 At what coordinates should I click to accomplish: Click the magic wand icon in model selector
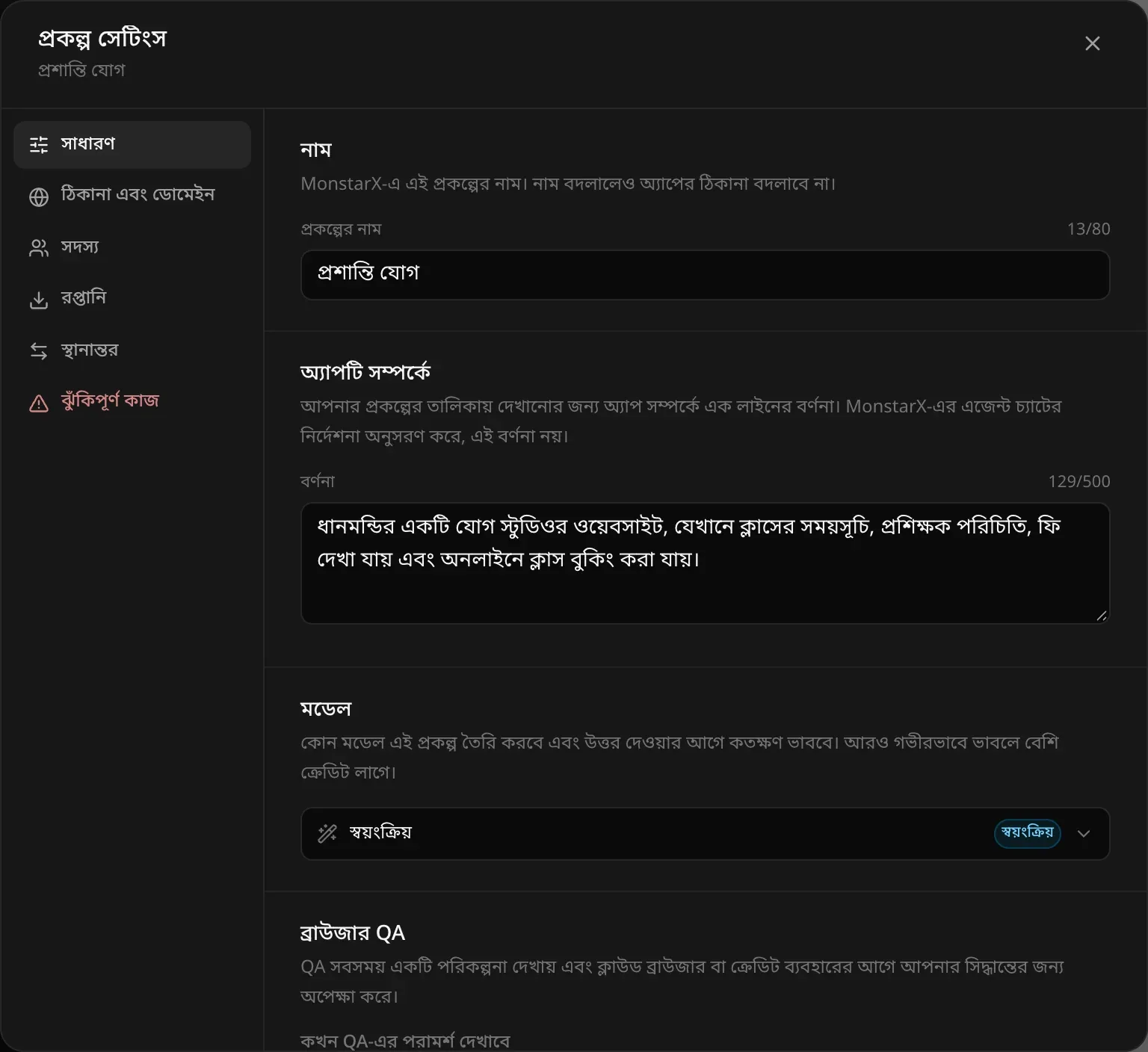click(327, 833)
